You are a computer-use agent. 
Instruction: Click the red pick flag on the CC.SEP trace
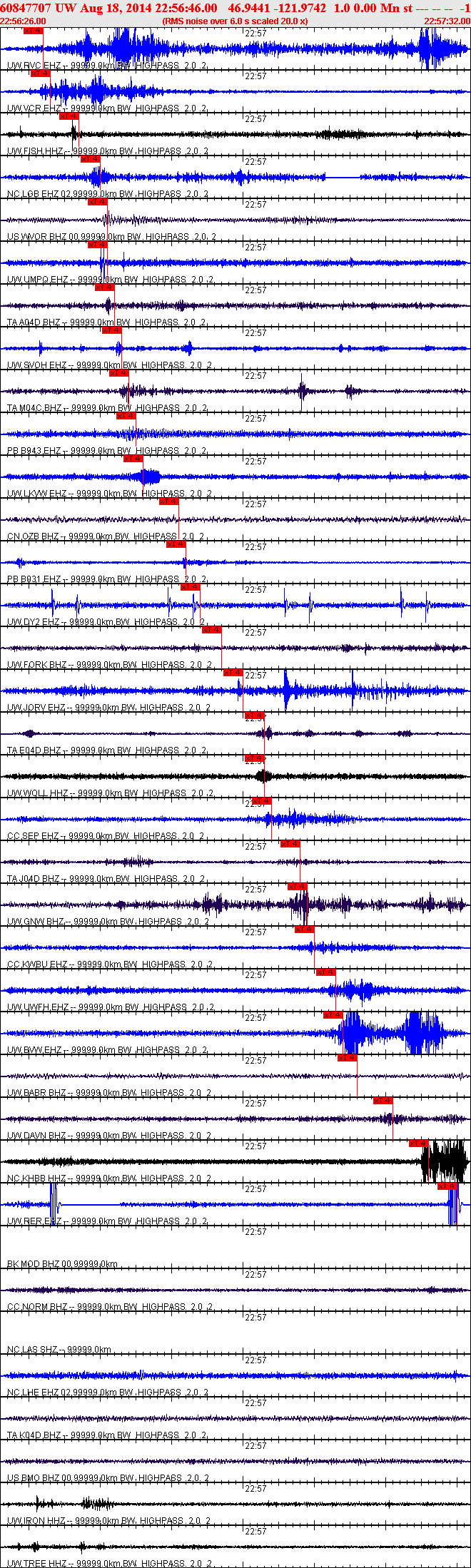tap(262, 801)
